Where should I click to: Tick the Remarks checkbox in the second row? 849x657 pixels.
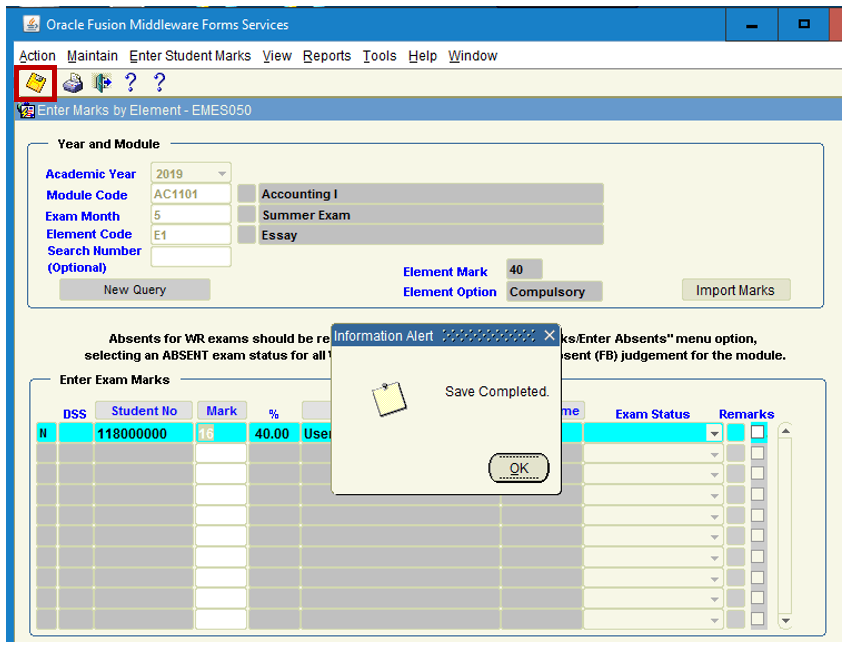tap(758, 453)
